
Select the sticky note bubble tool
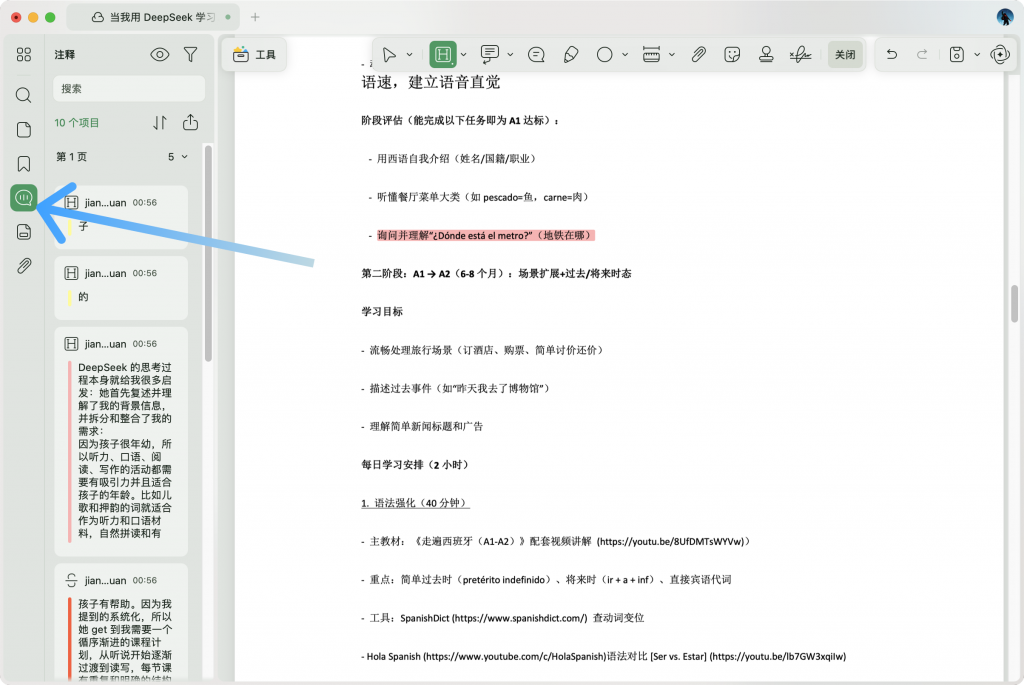click(x=536, y=54)
